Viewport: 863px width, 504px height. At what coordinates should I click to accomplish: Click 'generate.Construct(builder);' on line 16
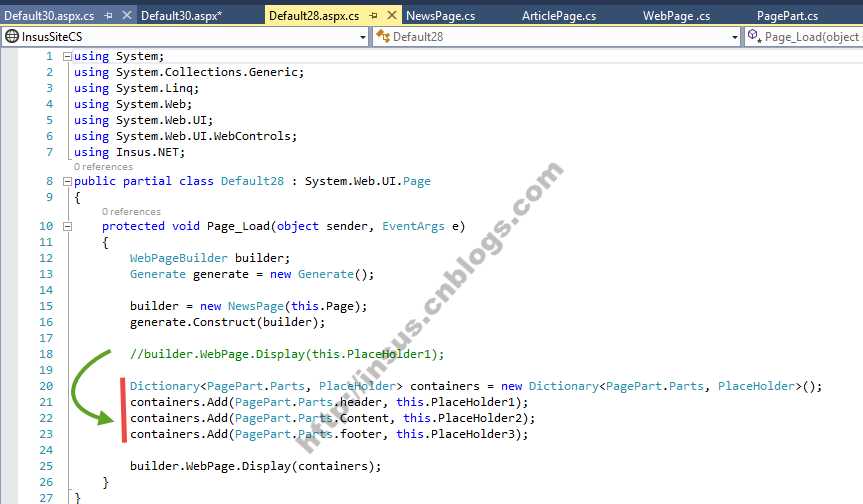tap(227, 322)
